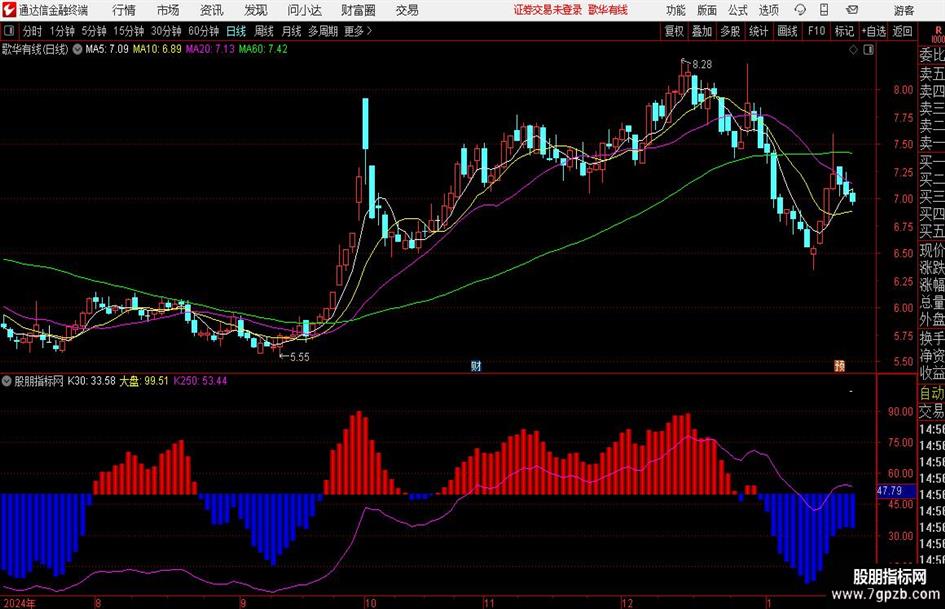Click the MA10: 6.89 value
The width and height of the screenshot is (945, 609).
(x=157, y=49)
